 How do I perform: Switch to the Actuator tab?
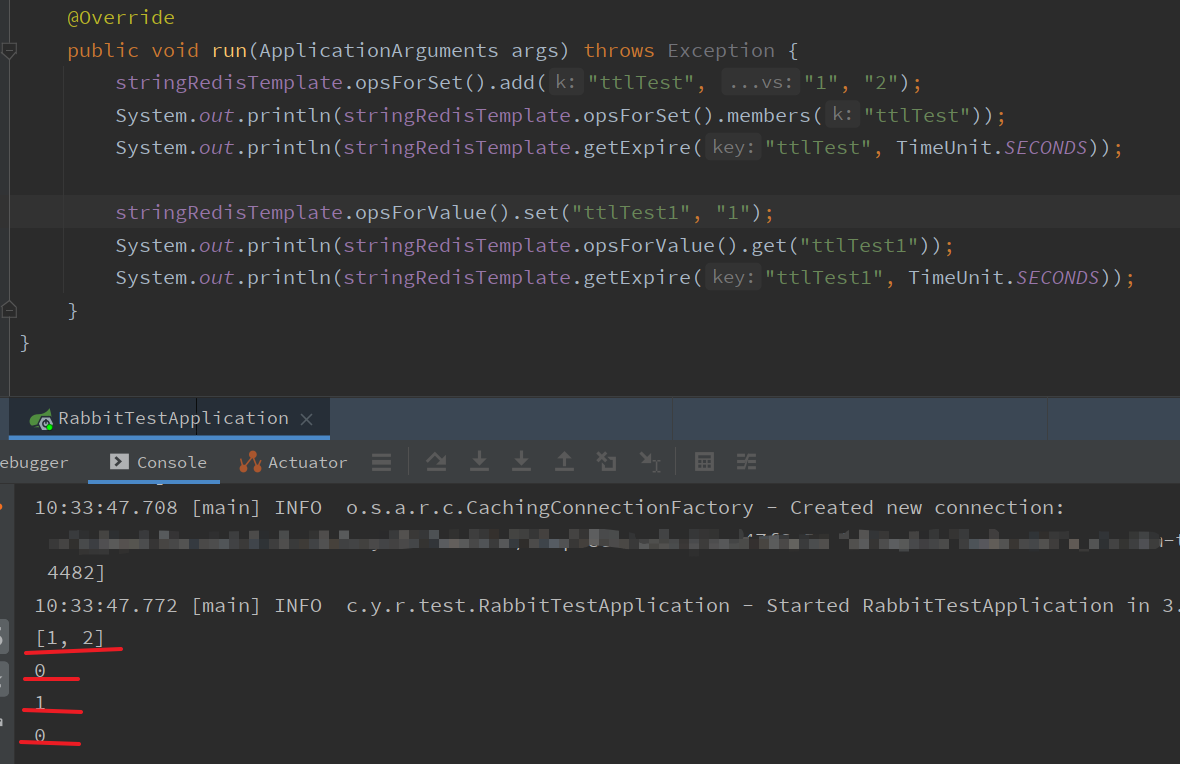(x=293, y=462)
